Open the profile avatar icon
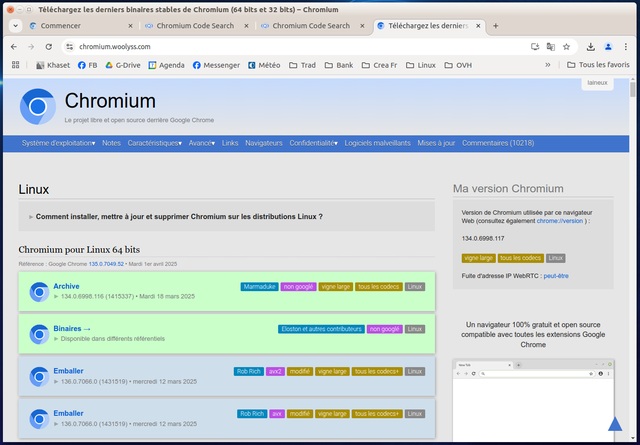 point(608,47)
